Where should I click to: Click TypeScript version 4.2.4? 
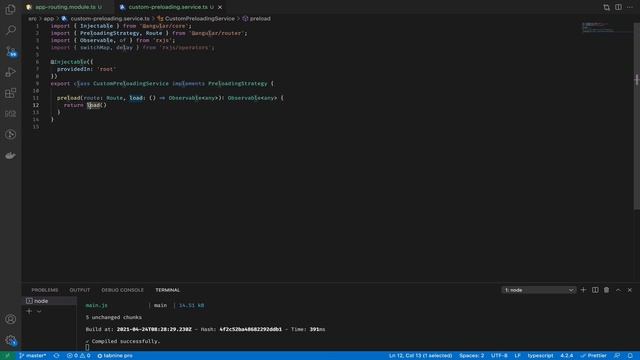tap(567, 356)
